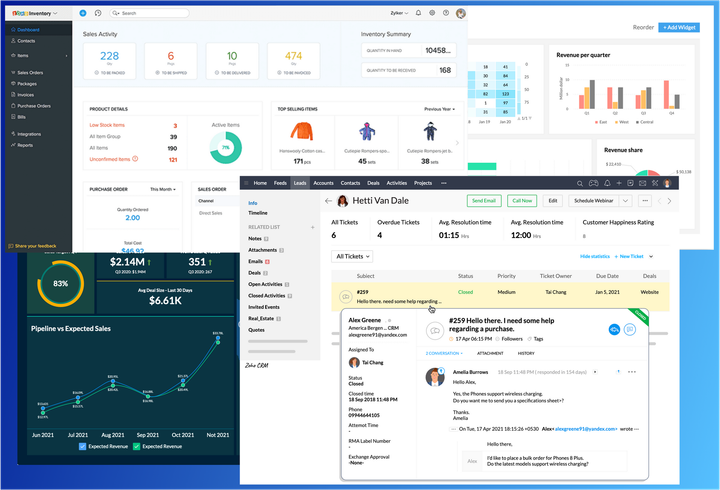This screenshot has width=720, height=490.
Task: Click the New Ticket link
Action: pyautogui.click(x=629, y=256)
